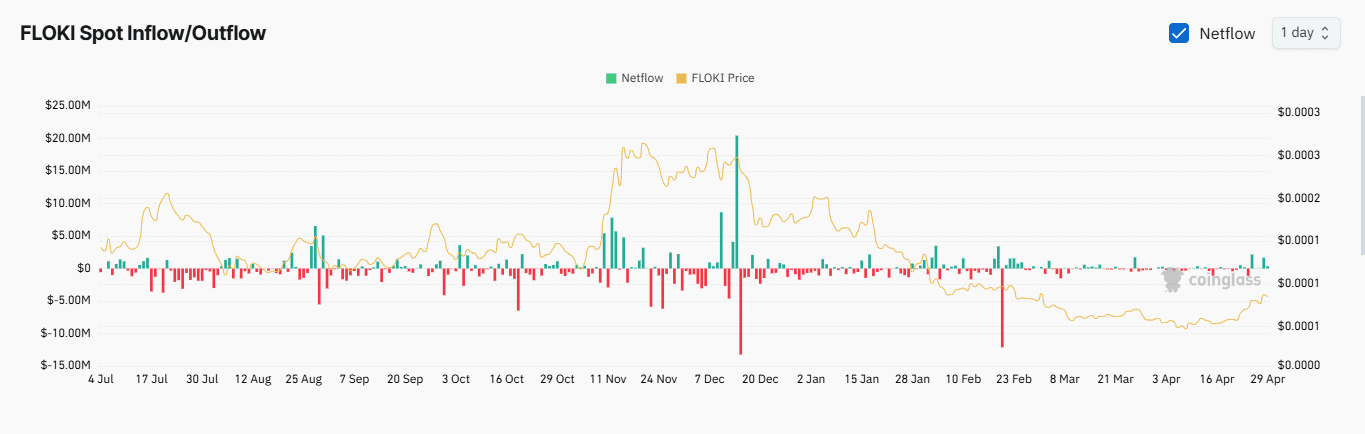
Task: Click the 7 Dec date label
Action: click(x=709, y=380)
